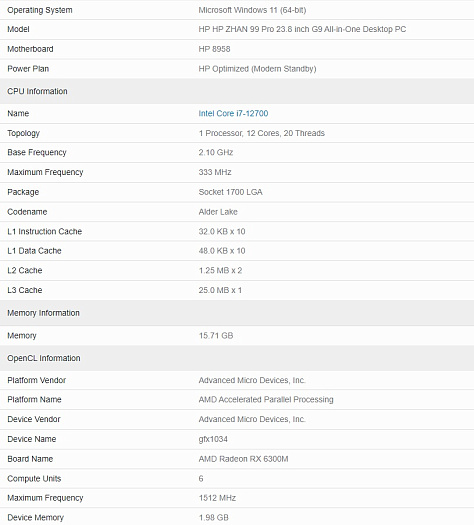
Task: Click the OpenCL Information section header
Action: pos(44,358)
